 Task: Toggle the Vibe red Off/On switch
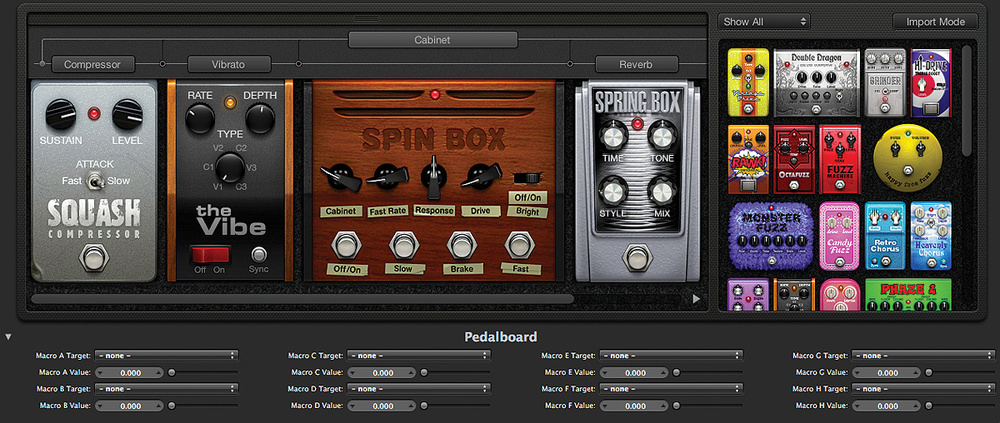pyautogui.click(x=210, y=255)
